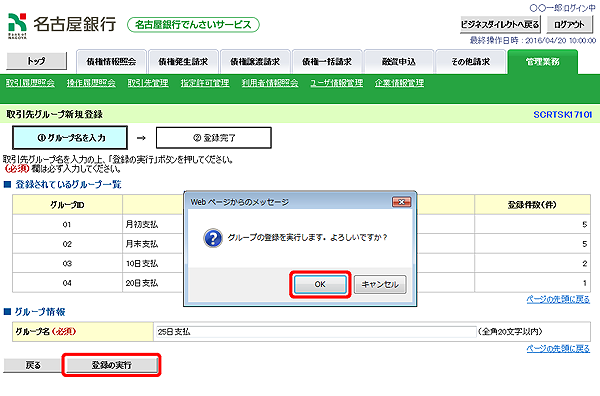Click the 登録の実行 button
Screen dimensions: 600x396
(x=111, y=365)
